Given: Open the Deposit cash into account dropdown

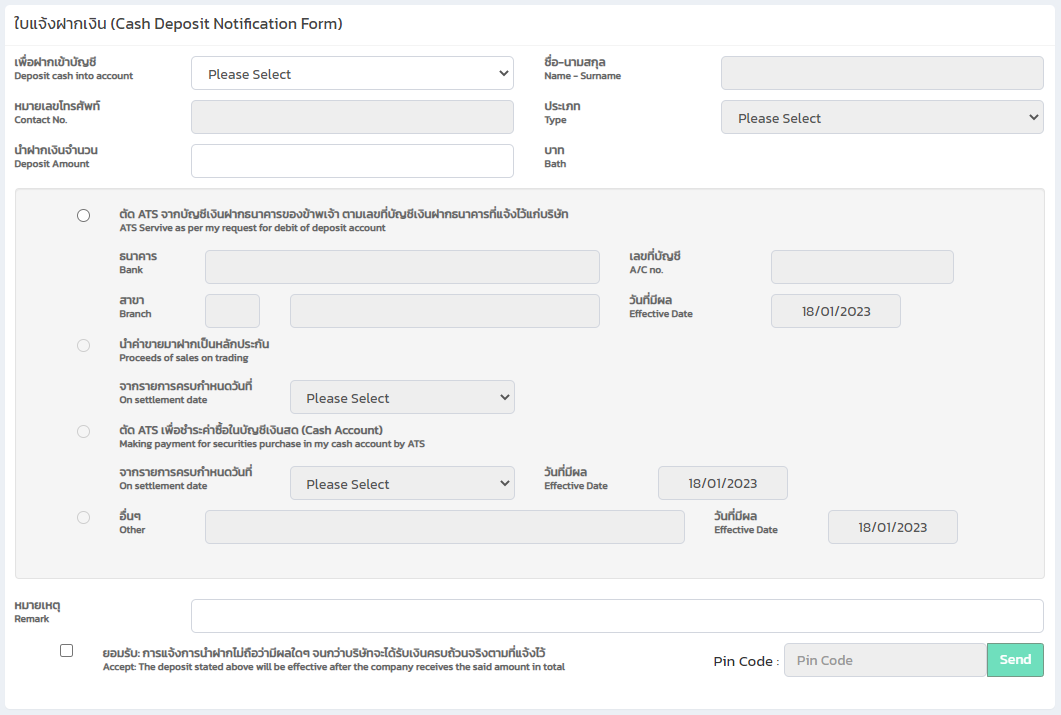Looking at the screenshot, I should (x=352, y=72).
